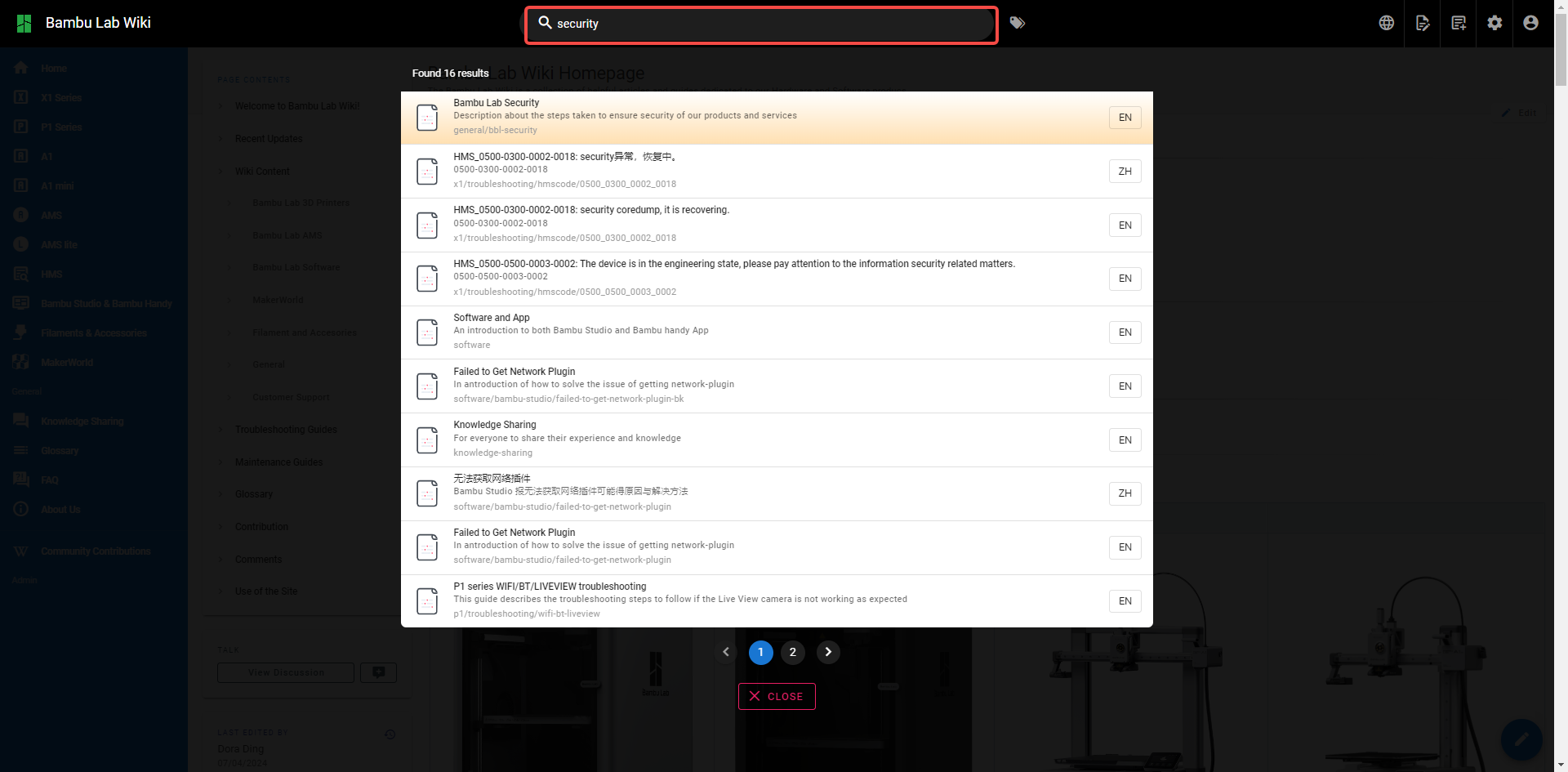Click the Bambu Lab Wiki logo icon
The height and width of the screenshot is (772, 1568).
(24, 23)
